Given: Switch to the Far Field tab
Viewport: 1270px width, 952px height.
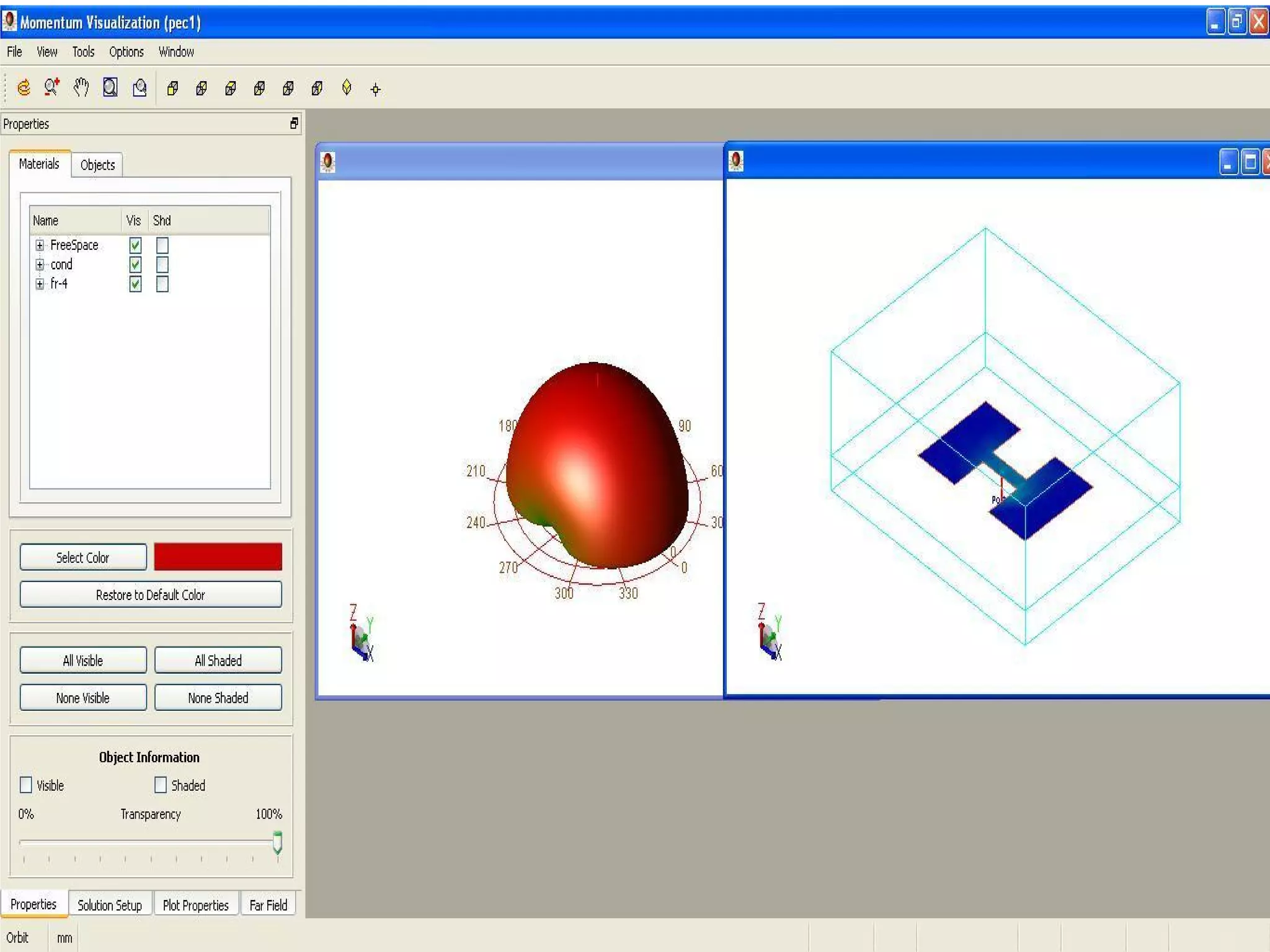Looking at the screenshot, I should tap(268, 906).
